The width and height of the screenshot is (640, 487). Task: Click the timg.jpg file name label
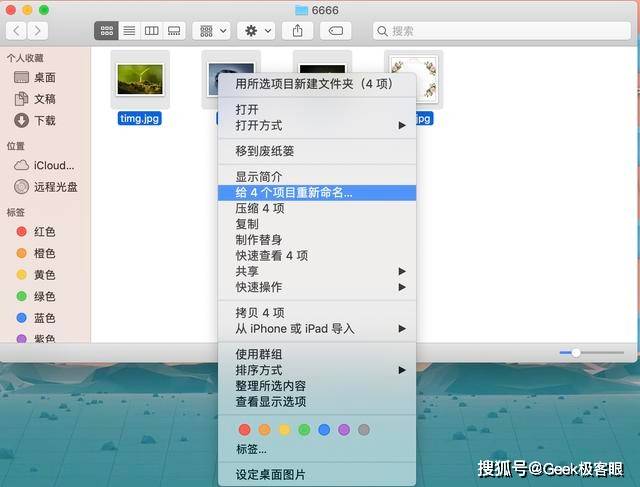(140, 118)
